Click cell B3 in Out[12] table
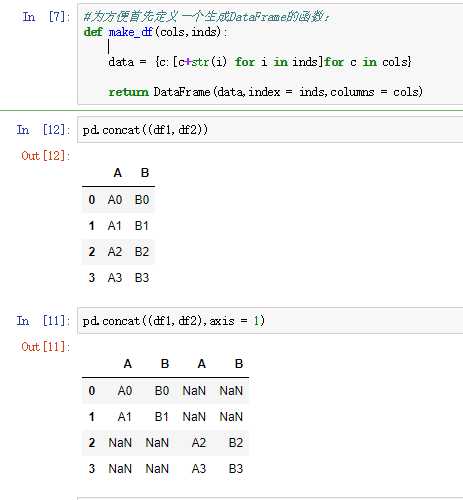Screen dimensions: 463x500 (x=142, y=278)
